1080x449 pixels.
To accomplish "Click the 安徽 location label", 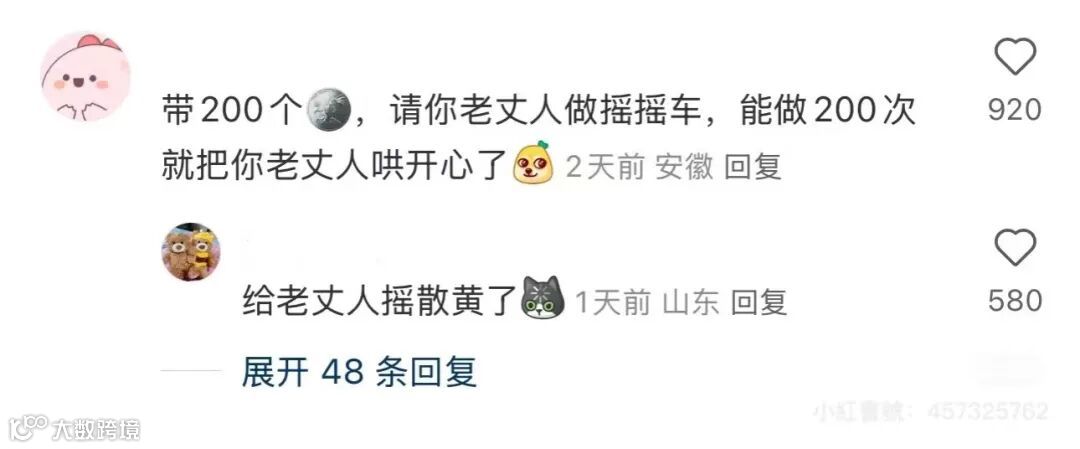I will [x=684, y=167].
